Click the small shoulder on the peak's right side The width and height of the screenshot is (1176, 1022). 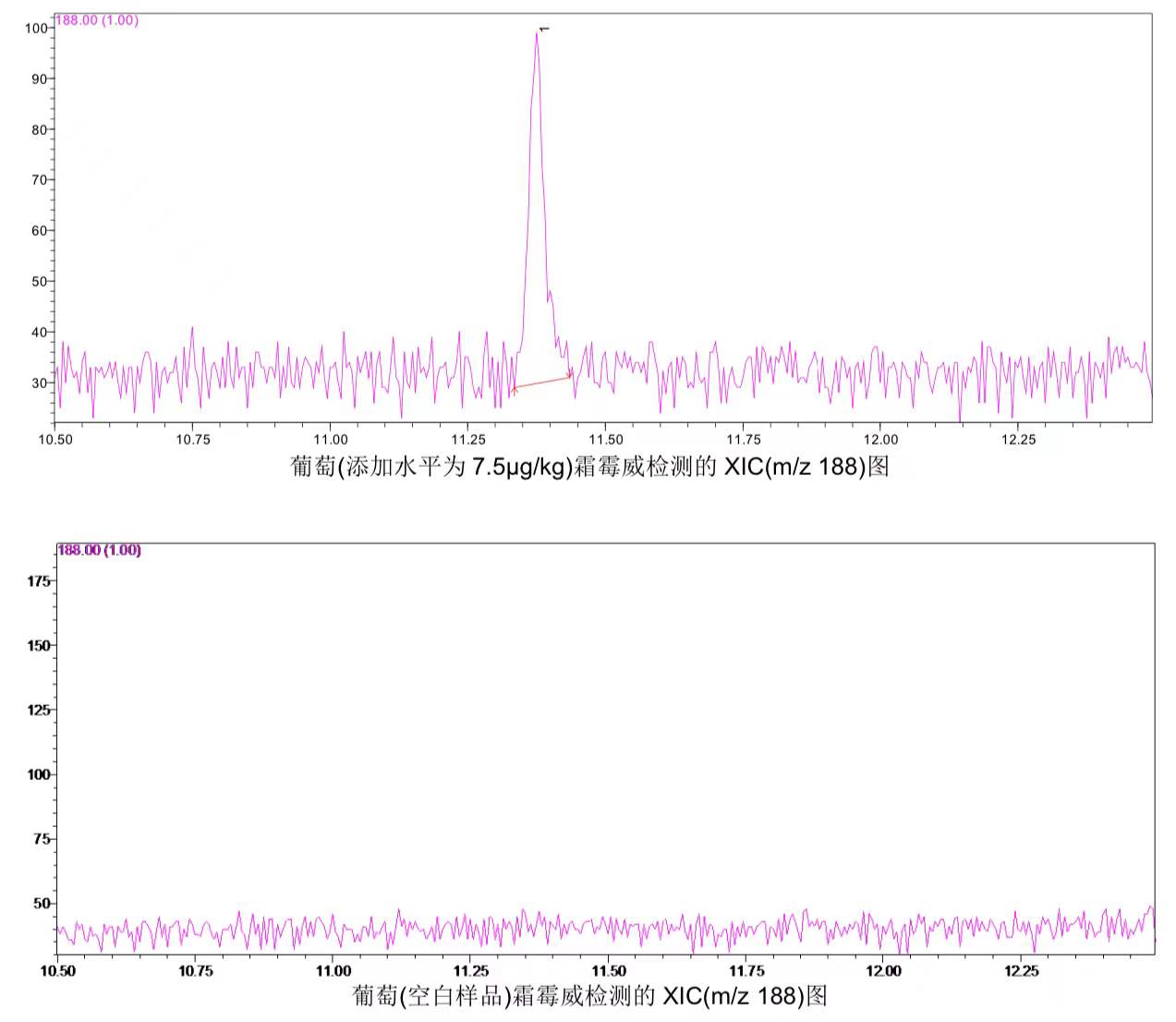pos(551,295)
